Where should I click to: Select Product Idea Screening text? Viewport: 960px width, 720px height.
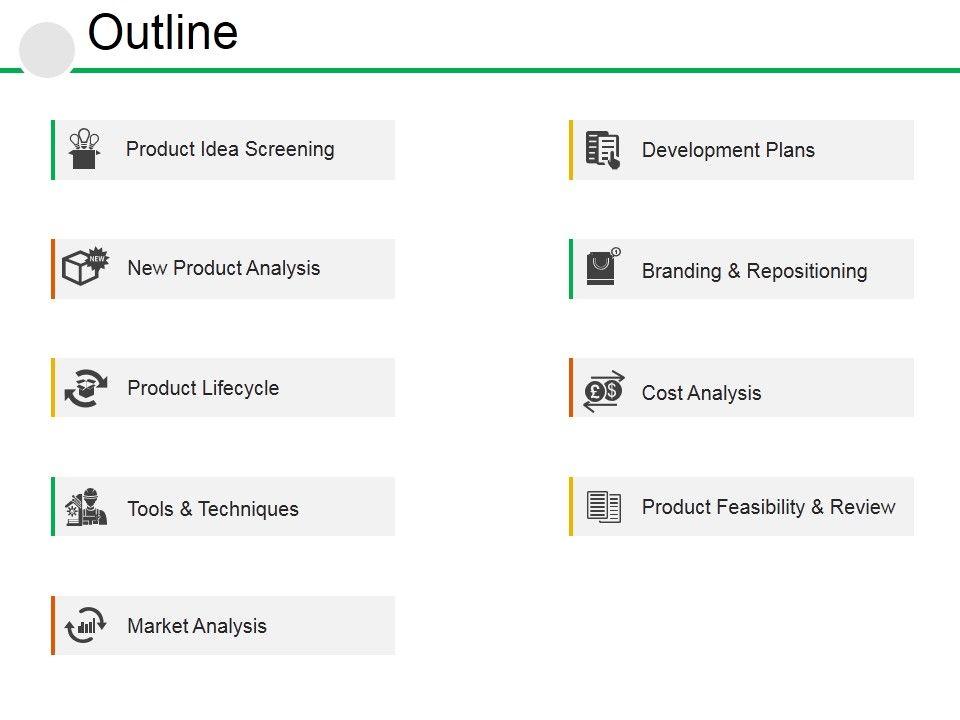tap(230, 149)
